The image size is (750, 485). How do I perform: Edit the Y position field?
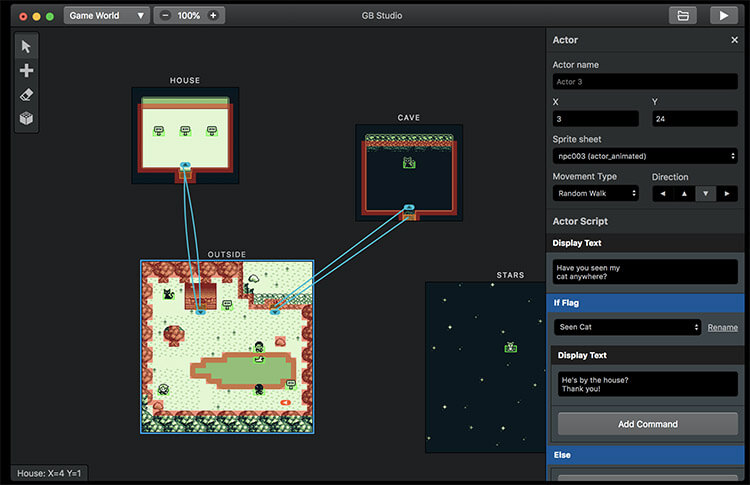click(695, 119)
